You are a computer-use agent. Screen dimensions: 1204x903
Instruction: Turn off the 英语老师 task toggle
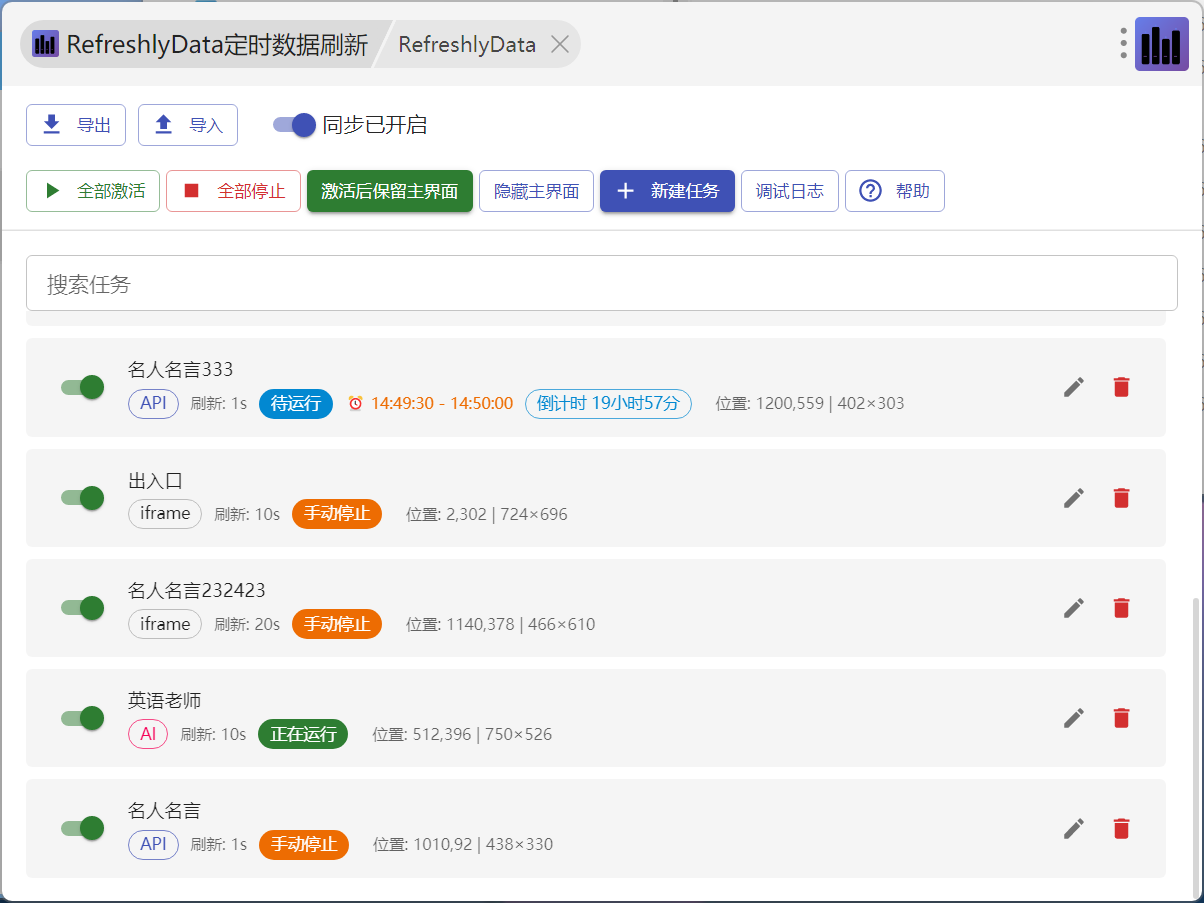tap(82, 717)
